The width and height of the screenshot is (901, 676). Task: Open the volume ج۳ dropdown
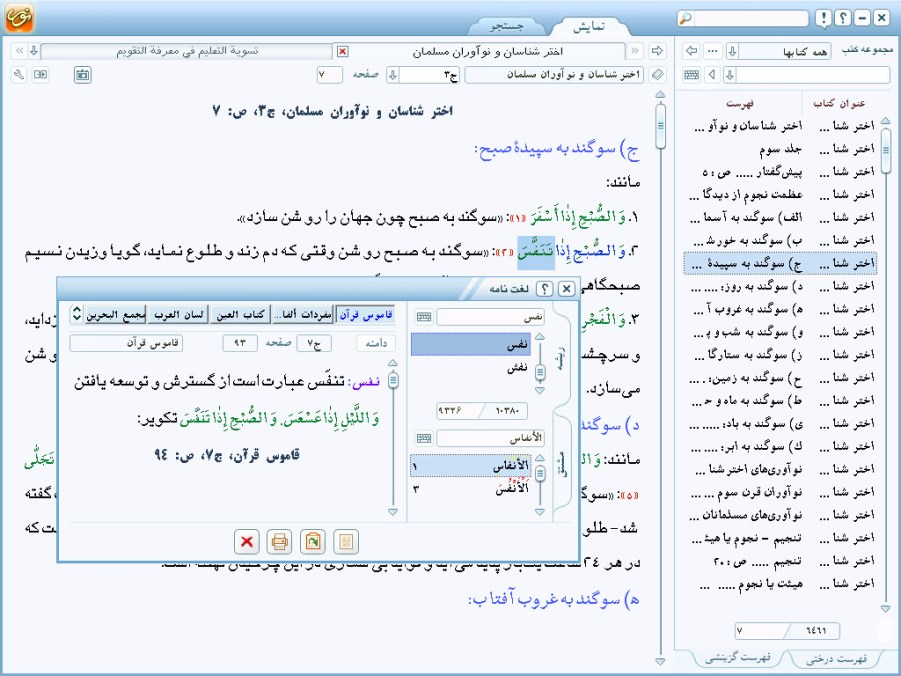(x=393, y=75)
